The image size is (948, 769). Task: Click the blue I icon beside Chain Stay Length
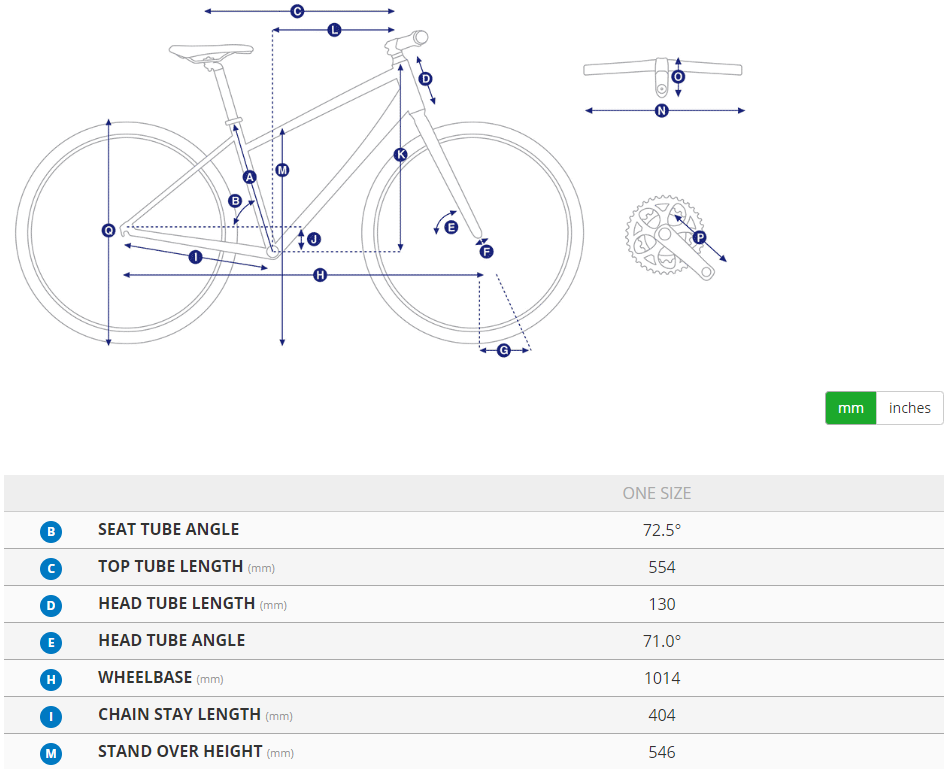click(51, 717)
